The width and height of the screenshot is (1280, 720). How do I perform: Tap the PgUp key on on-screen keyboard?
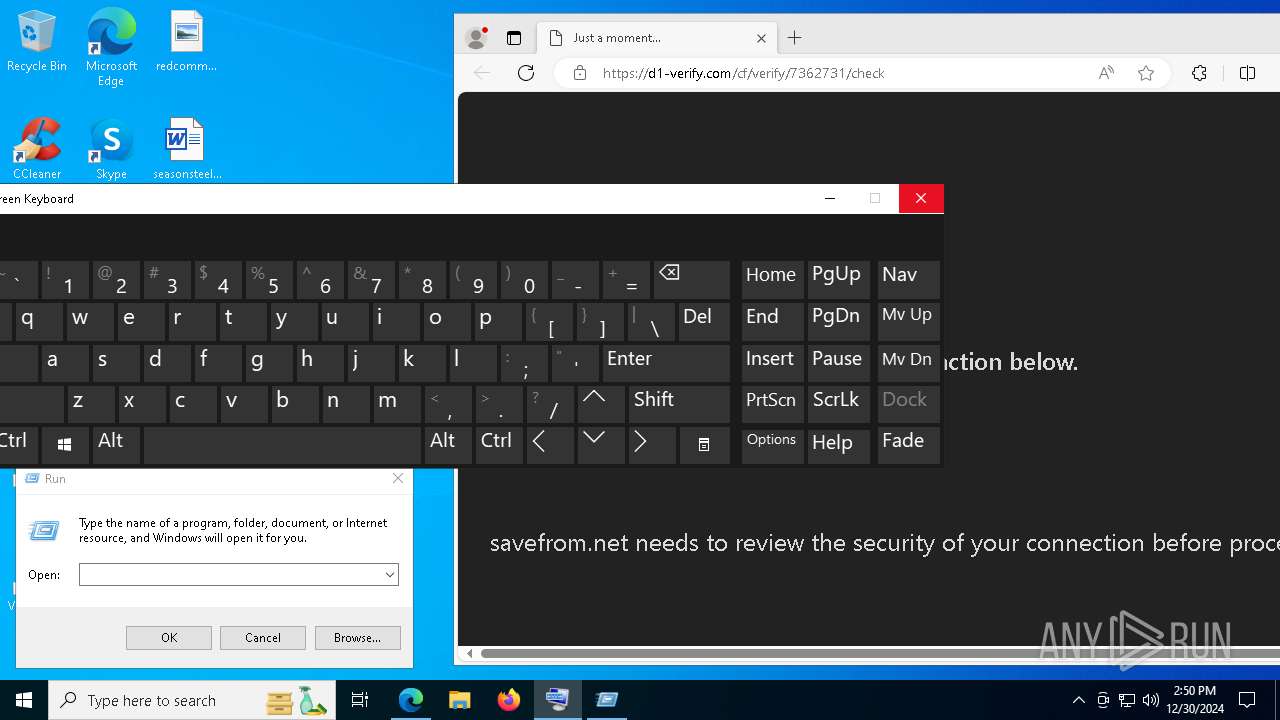(838, 280)
